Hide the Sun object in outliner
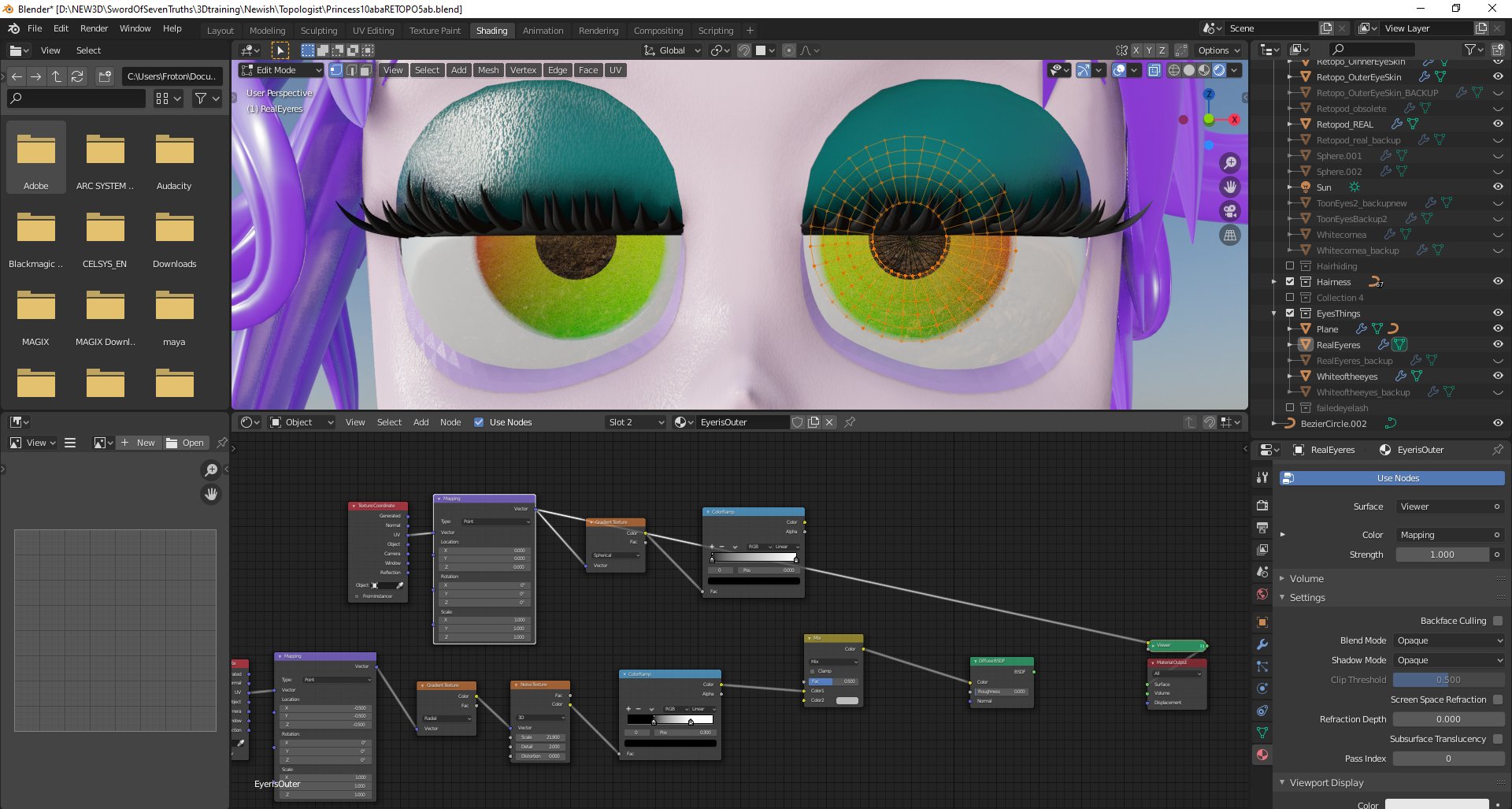Viewport: 1512px width, 809px height. click(1498, 187)
